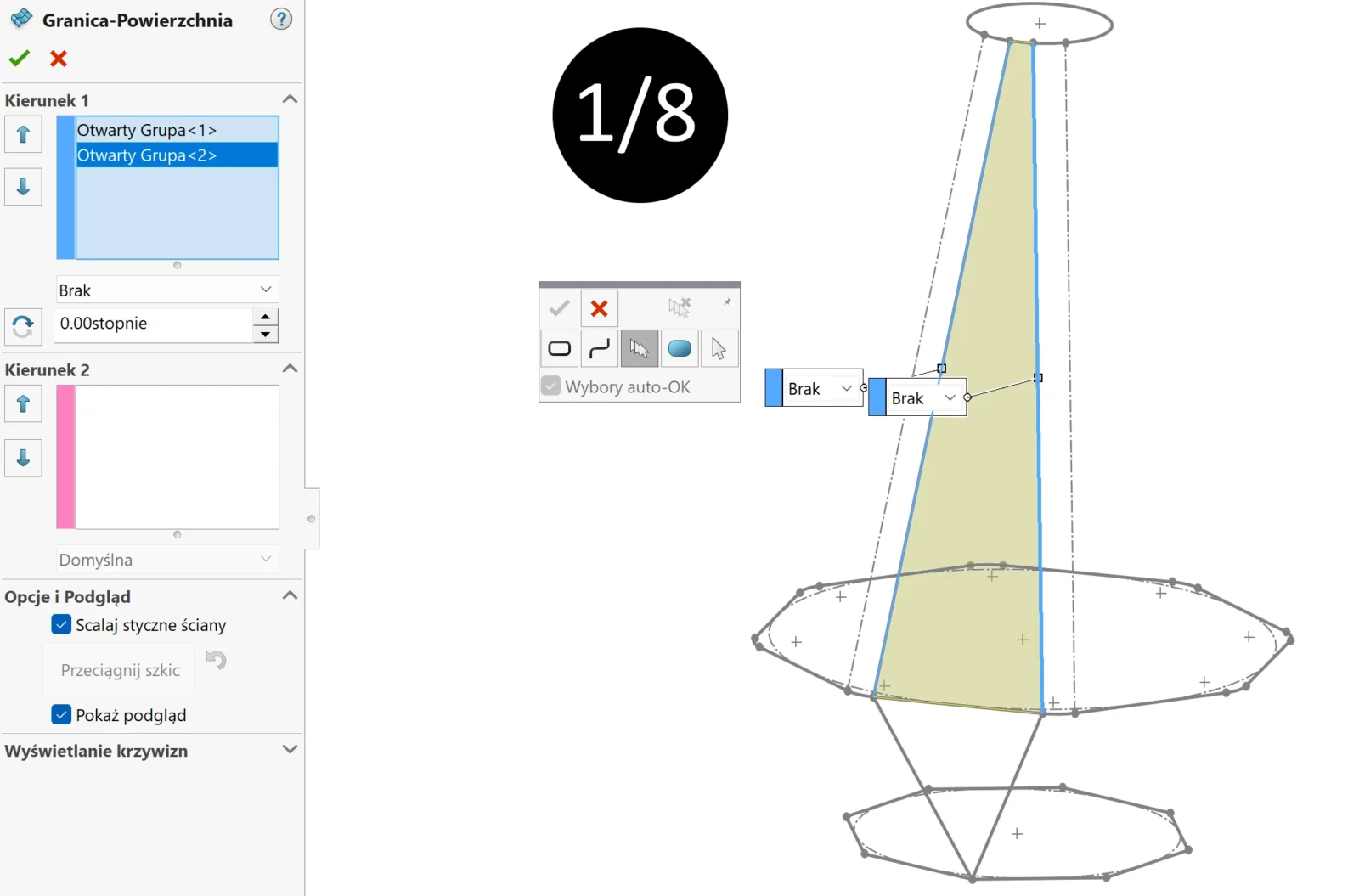Screen dimensions: 1359x896
Task: Select Otwarty Grupa<2> in curves list
Action: click(177, 155)
